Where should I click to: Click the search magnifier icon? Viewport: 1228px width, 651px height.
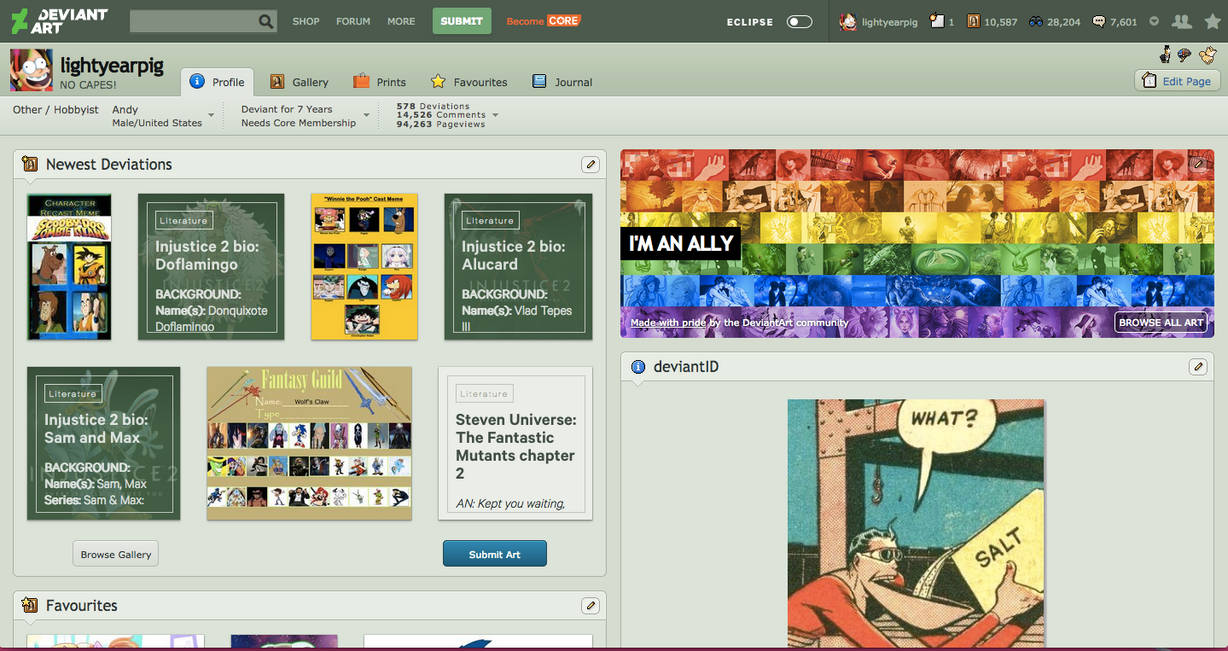pyautogui.click(x=266, y=21)
